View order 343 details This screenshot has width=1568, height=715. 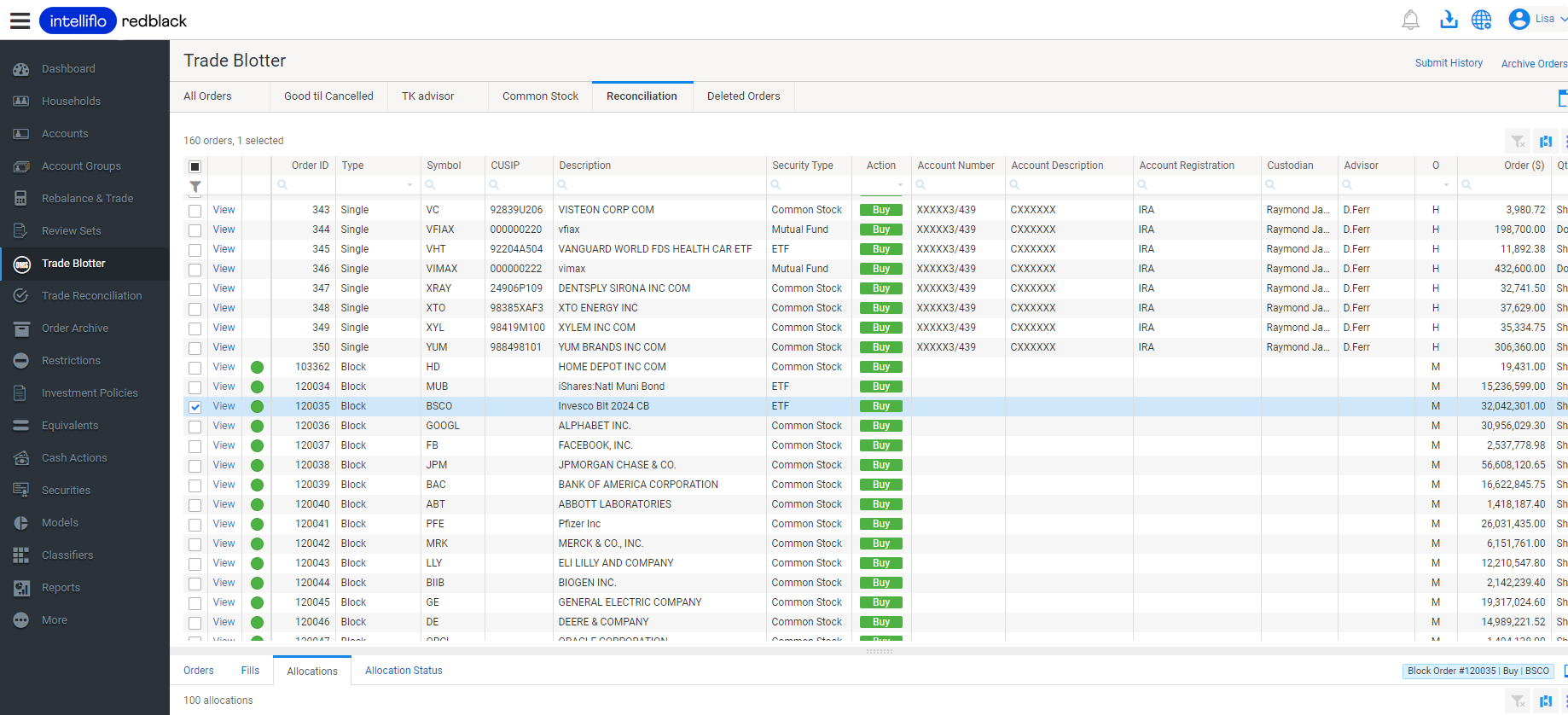224,210
